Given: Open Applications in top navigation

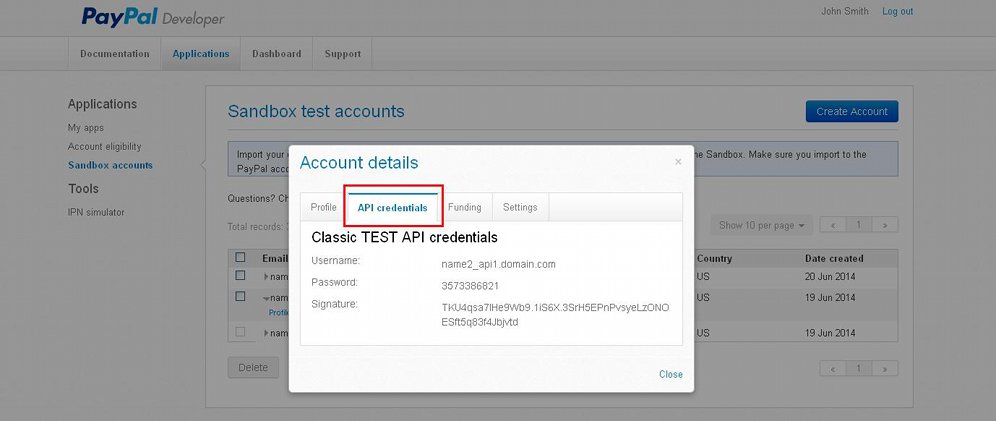Looking at the screenshot, I should point(201,54).
